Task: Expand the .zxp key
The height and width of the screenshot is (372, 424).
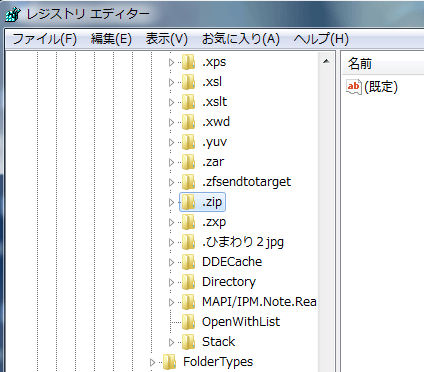Action: click(171, 222)
